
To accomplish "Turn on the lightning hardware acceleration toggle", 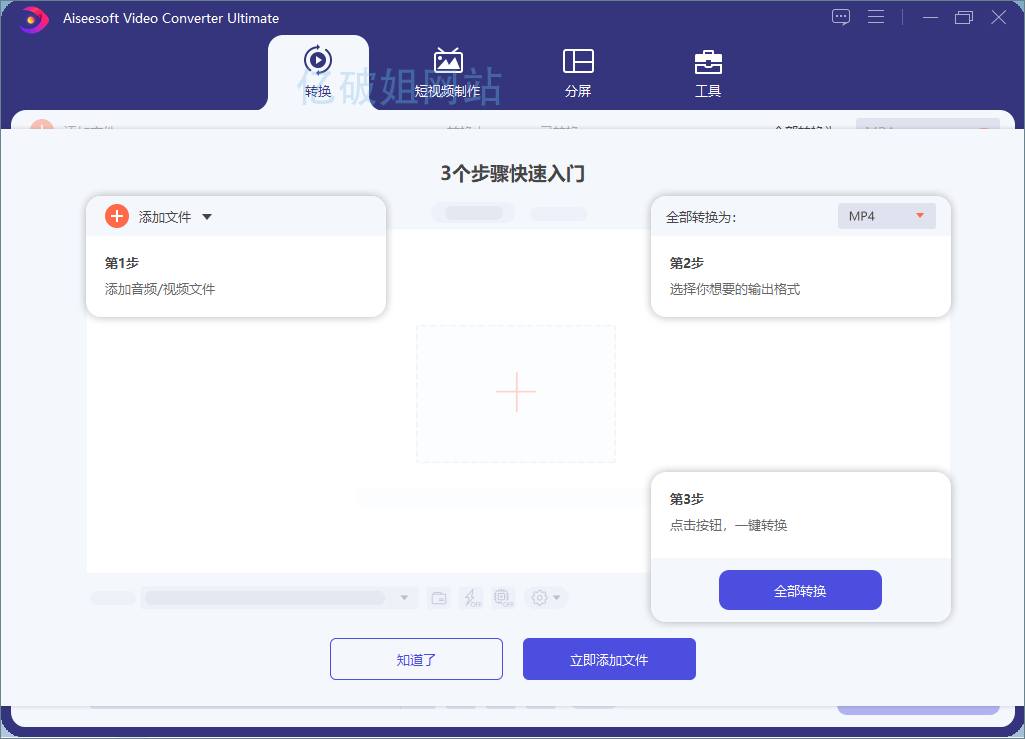I will tap(470, 597).
